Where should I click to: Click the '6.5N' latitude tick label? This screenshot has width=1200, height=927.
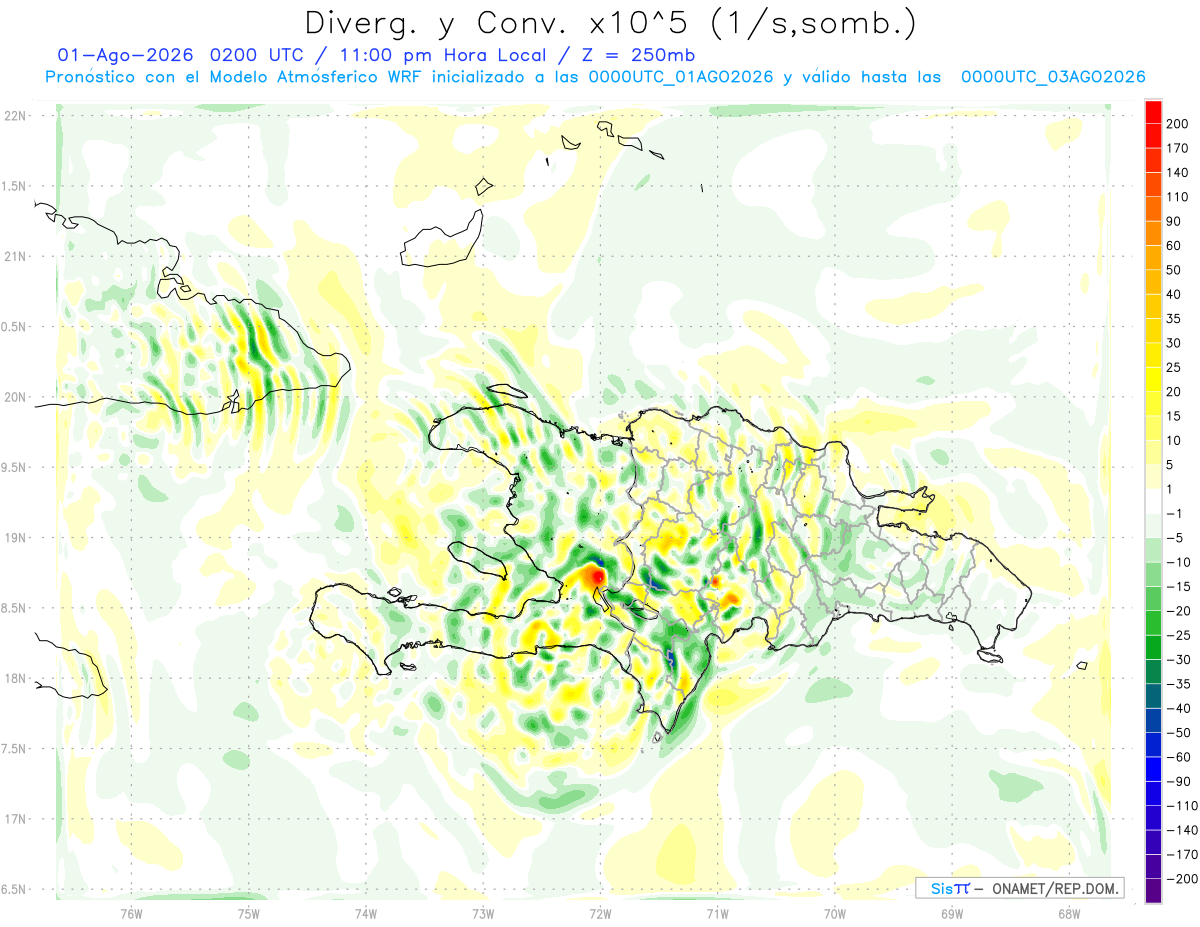[x=15, y=889]
